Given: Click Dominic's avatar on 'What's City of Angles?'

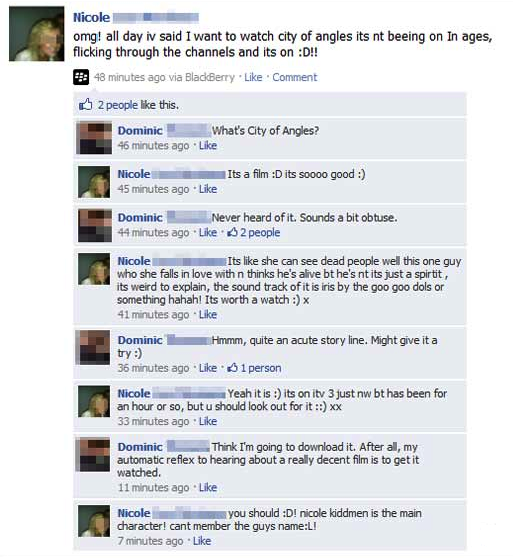Looking at the screenshot, I should [x=94, y=138].
